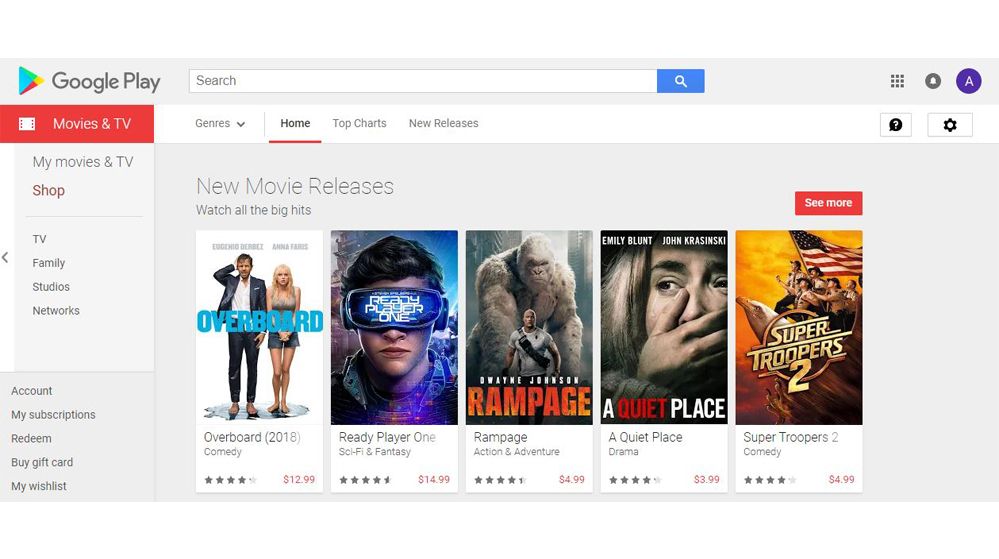
Task: Open My wishlist link
Action: pos(38,486)
